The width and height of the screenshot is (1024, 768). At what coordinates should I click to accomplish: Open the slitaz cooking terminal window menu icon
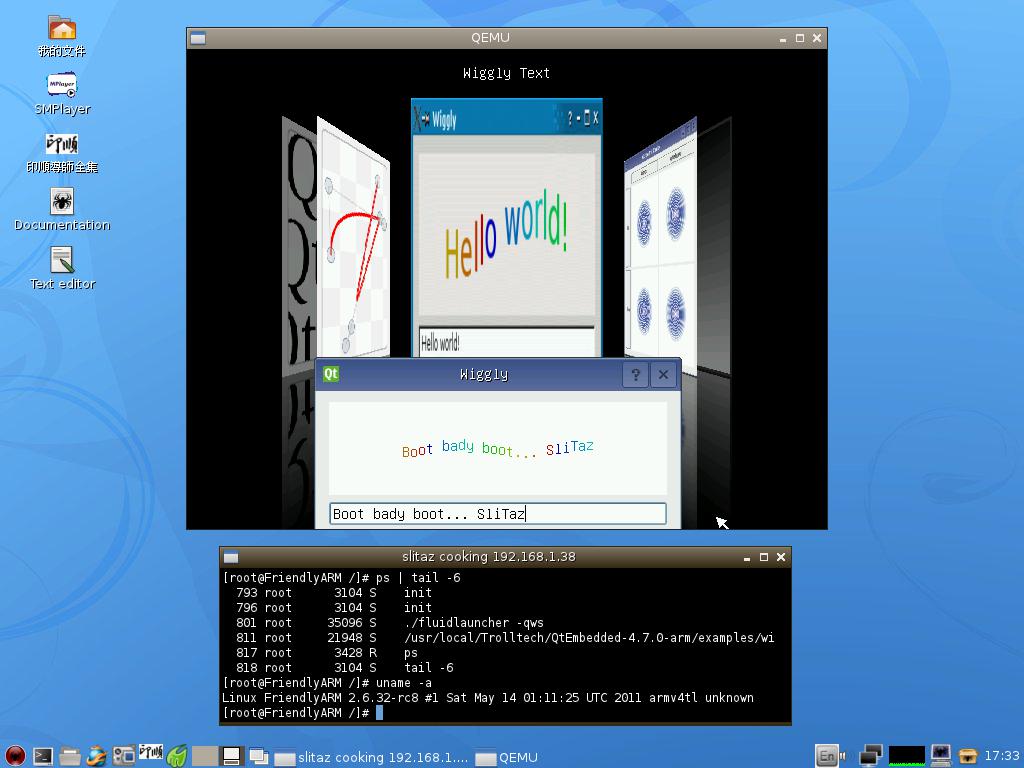[x=231, y=557]
